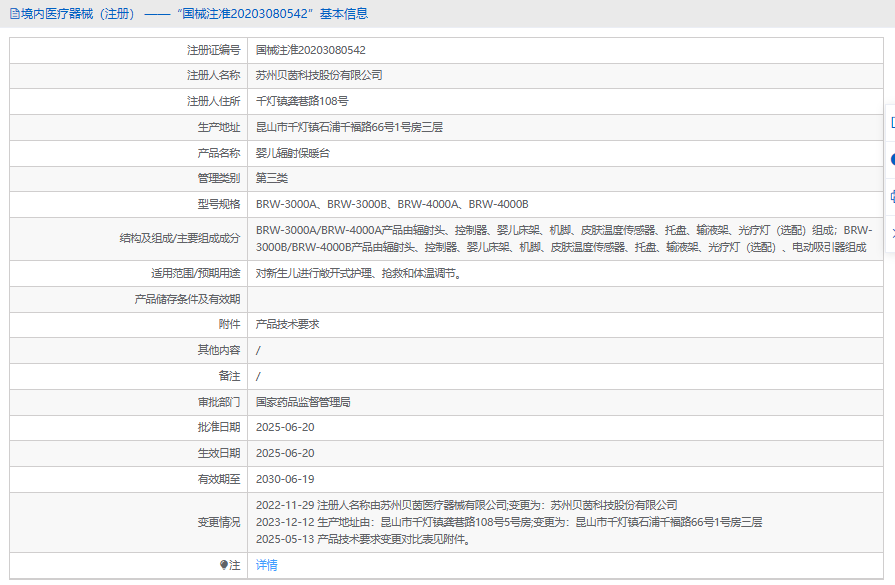Click the 备注 row label
This screenshot has height=585, width=895.
229,376
